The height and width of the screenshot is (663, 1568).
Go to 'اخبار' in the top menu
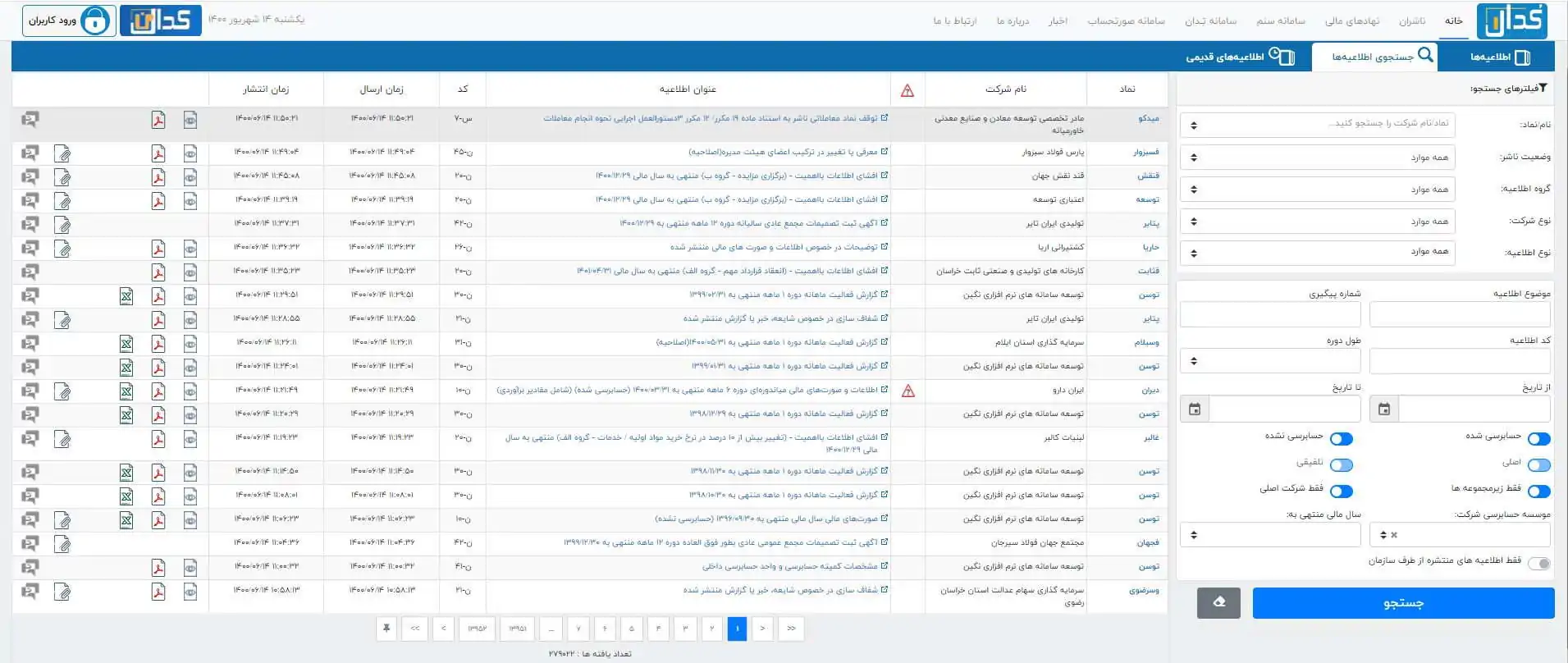[x=1058, y=21]
